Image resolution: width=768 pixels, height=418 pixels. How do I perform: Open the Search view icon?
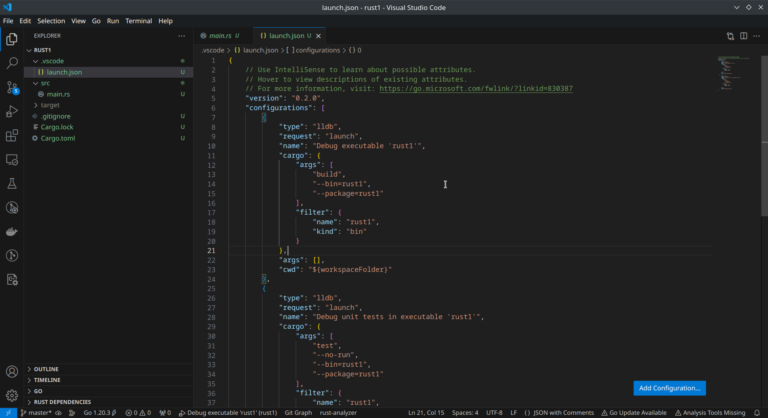point(12,63)
